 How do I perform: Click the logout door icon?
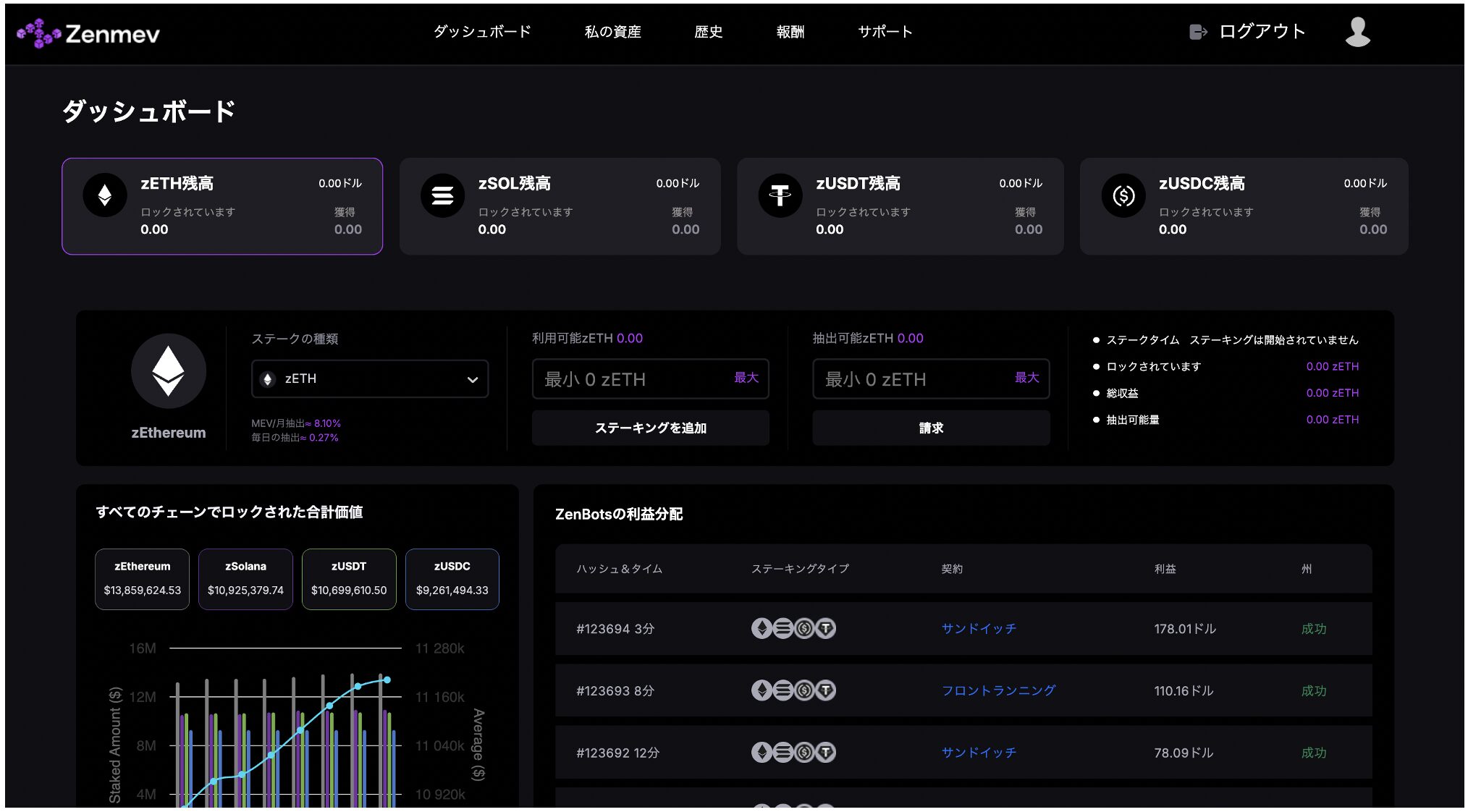[x=1198, y=32]
